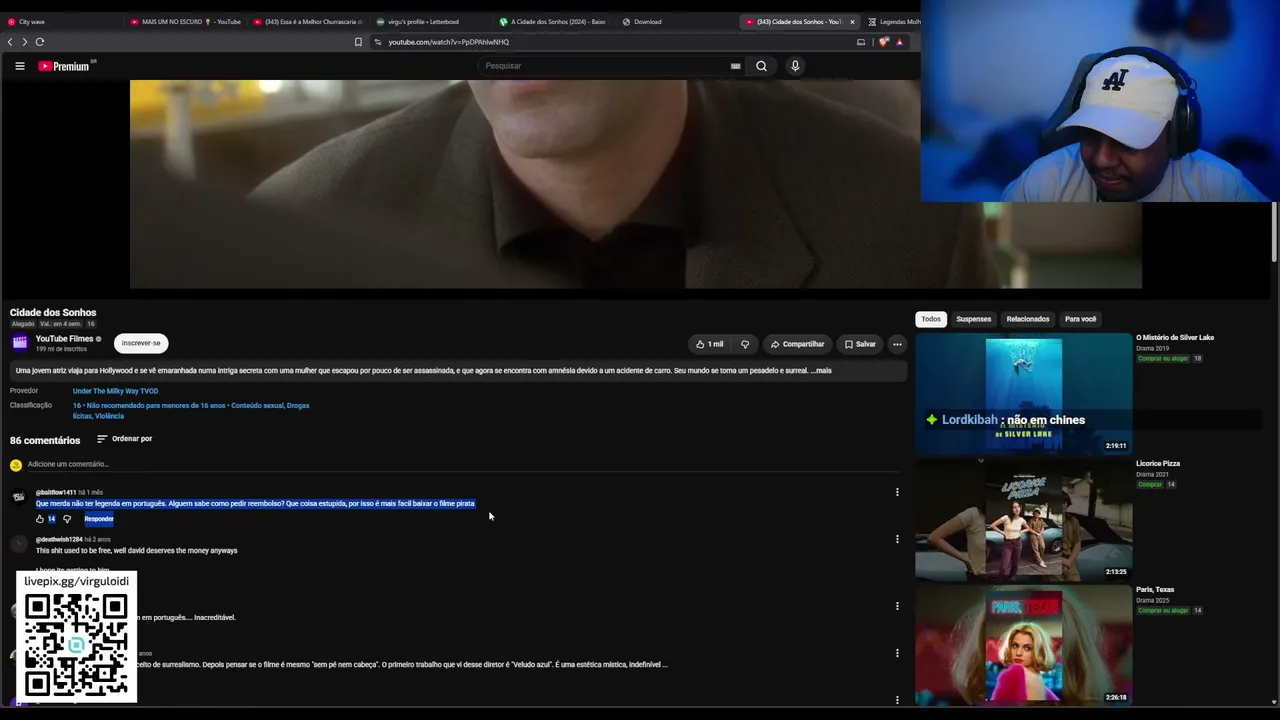Go back with the browser back arrow
Image resolution: width=1280 pixels, height=720 pixels.
point(10,42)
